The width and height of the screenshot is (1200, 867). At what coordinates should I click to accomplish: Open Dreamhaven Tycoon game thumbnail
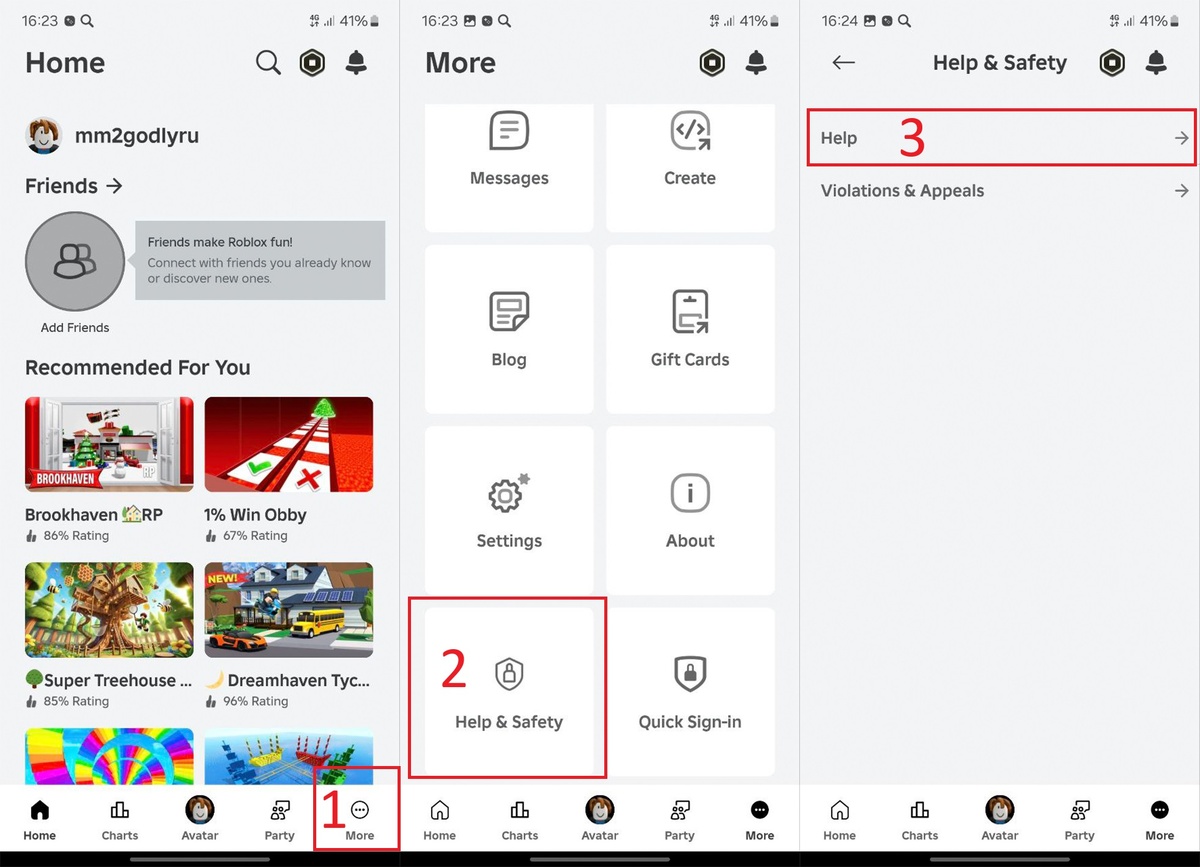[289, 610]
